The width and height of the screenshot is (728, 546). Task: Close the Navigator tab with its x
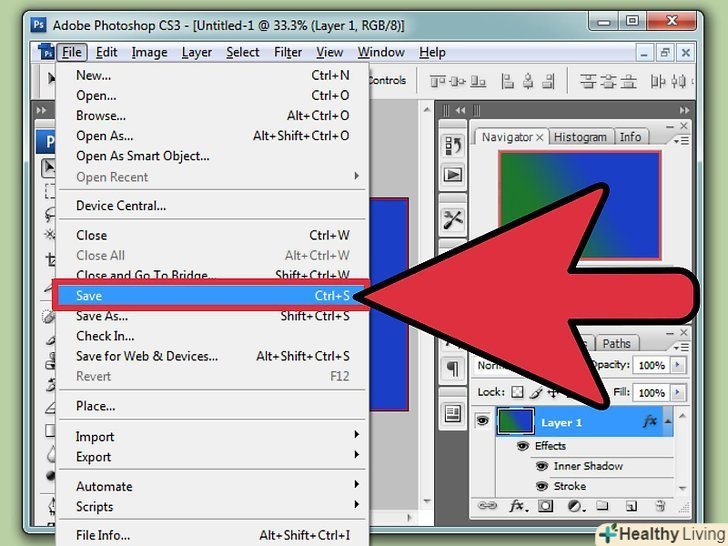(540, 137)
